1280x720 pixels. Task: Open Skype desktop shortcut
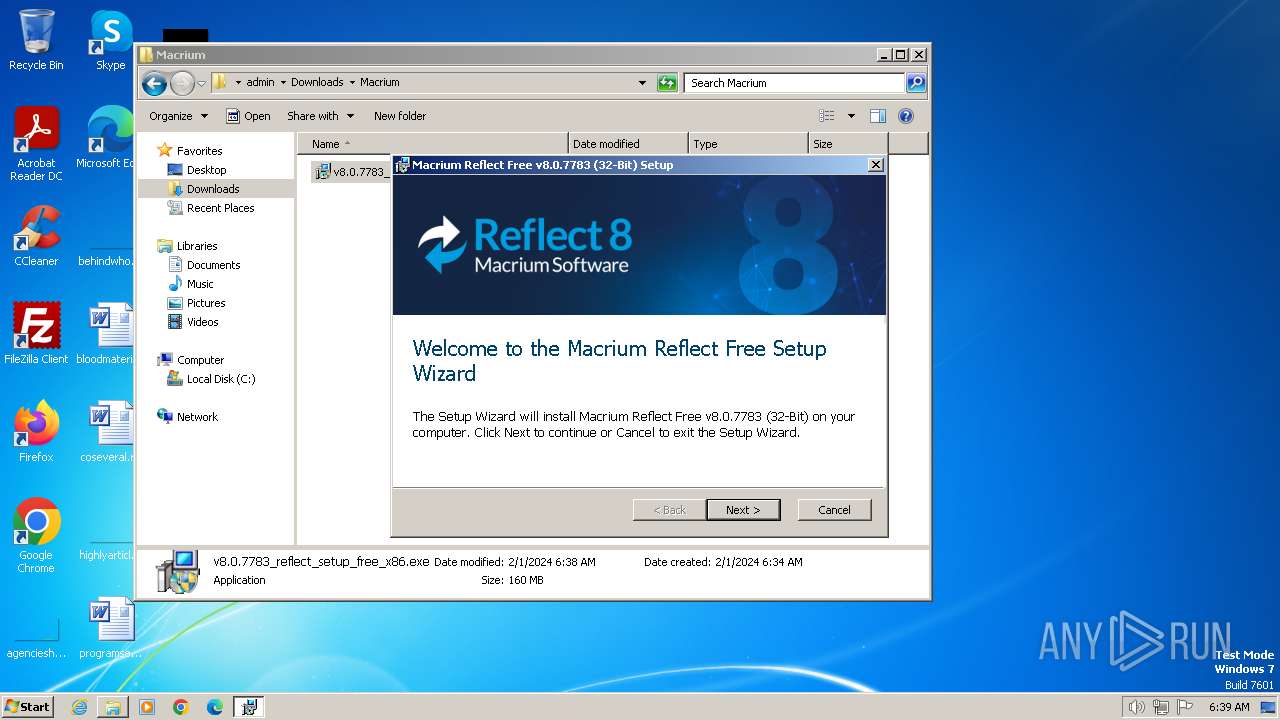(x=110, y=40)
